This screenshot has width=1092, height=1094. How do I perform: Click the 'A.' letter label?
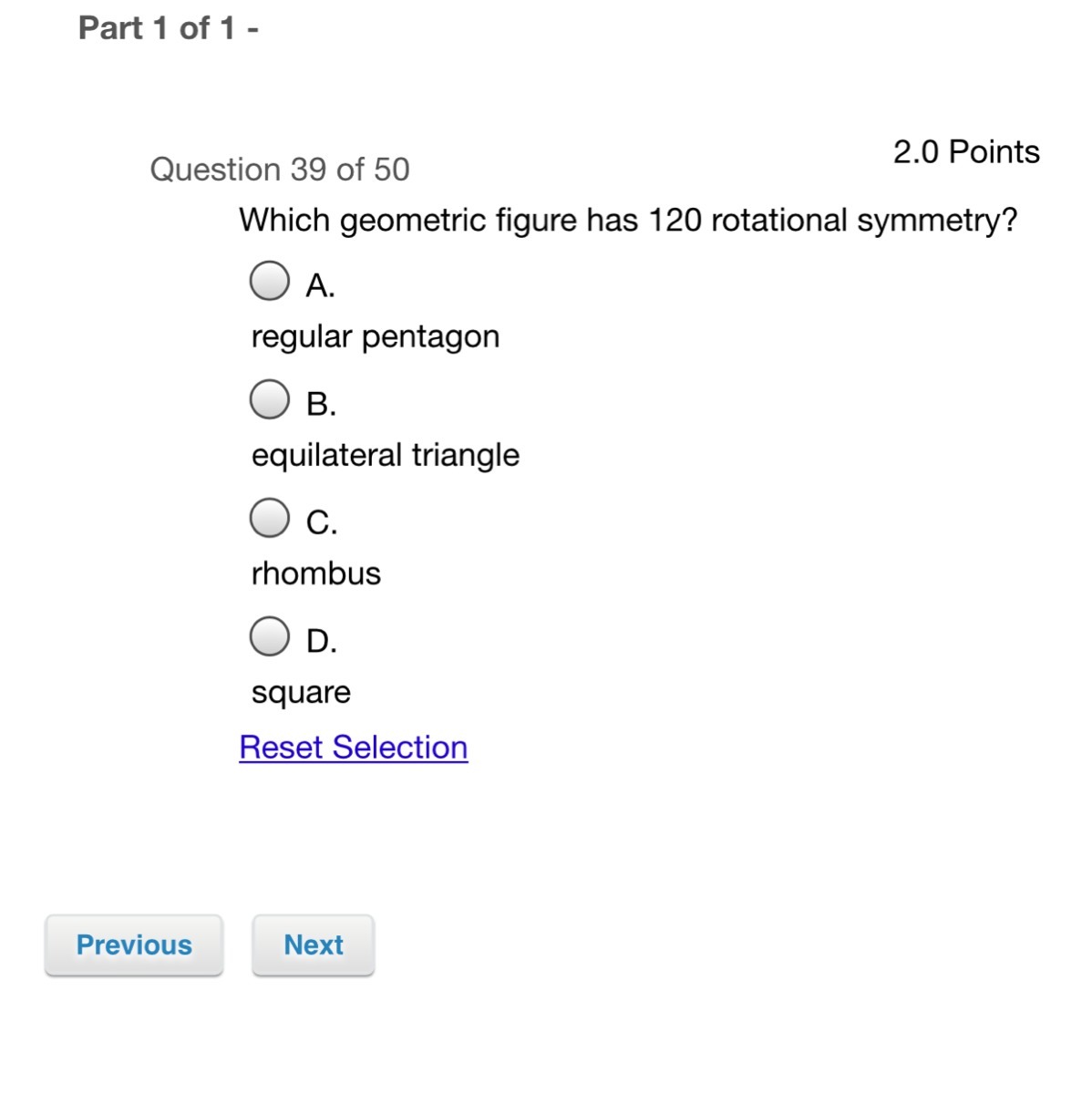321,286
